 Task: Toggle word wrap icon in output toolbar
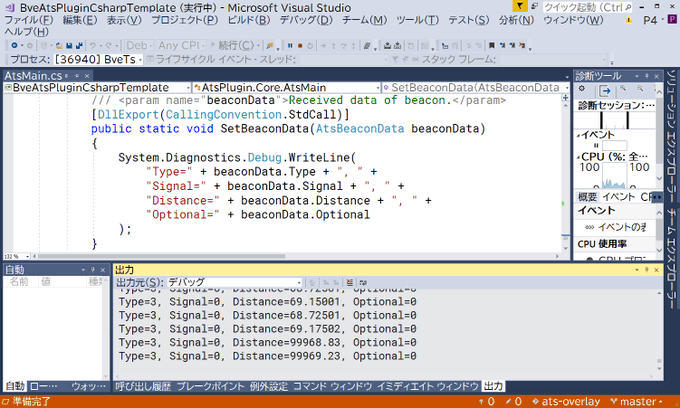pos(363,282)
